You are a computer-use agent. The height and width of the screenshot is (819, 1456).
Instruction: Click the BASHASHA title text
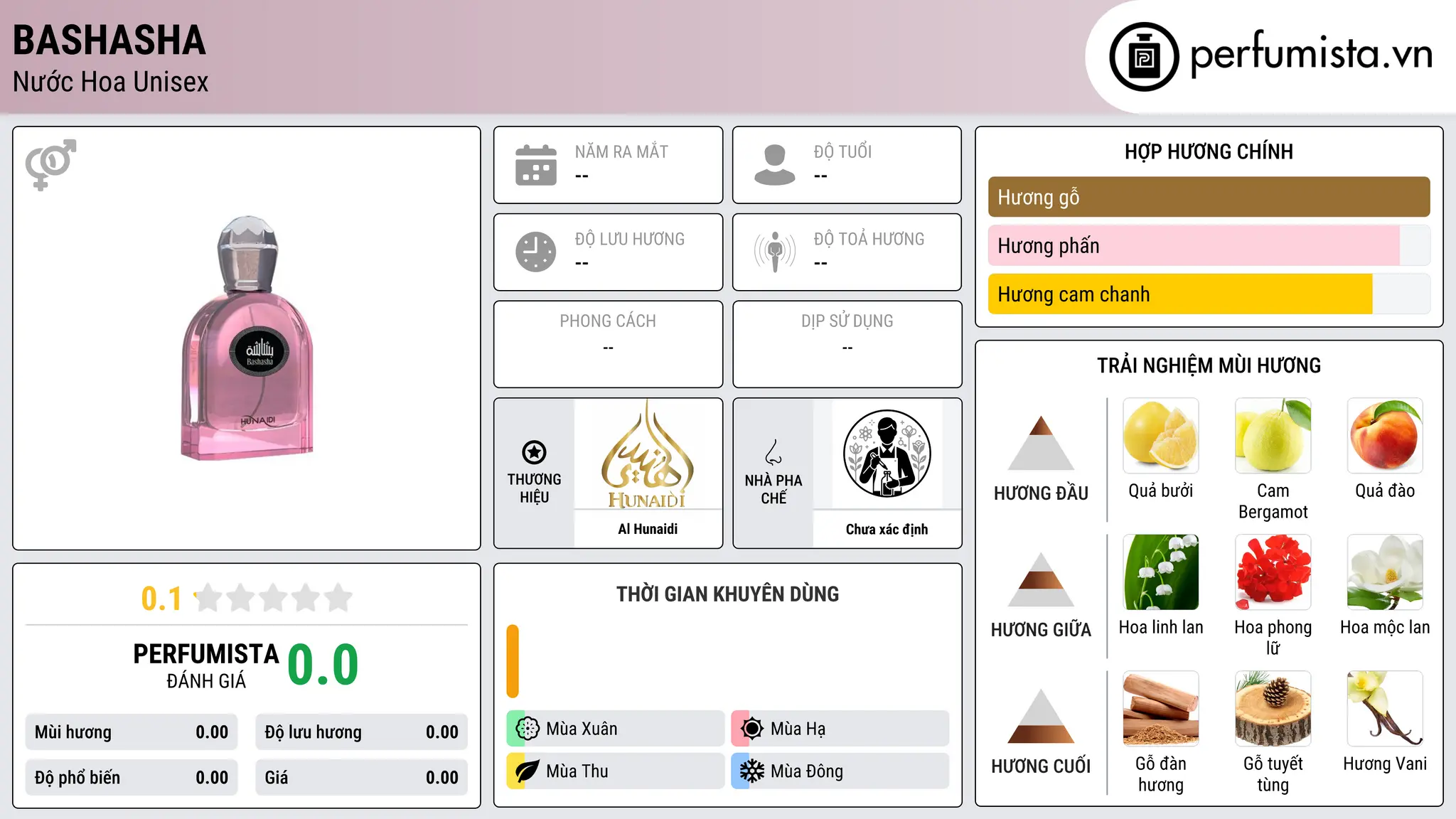109,41
